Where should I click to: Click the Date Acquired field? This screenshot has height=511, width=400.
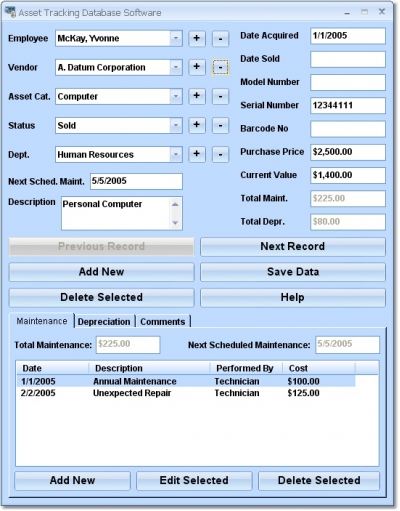(x=348, y=36)
